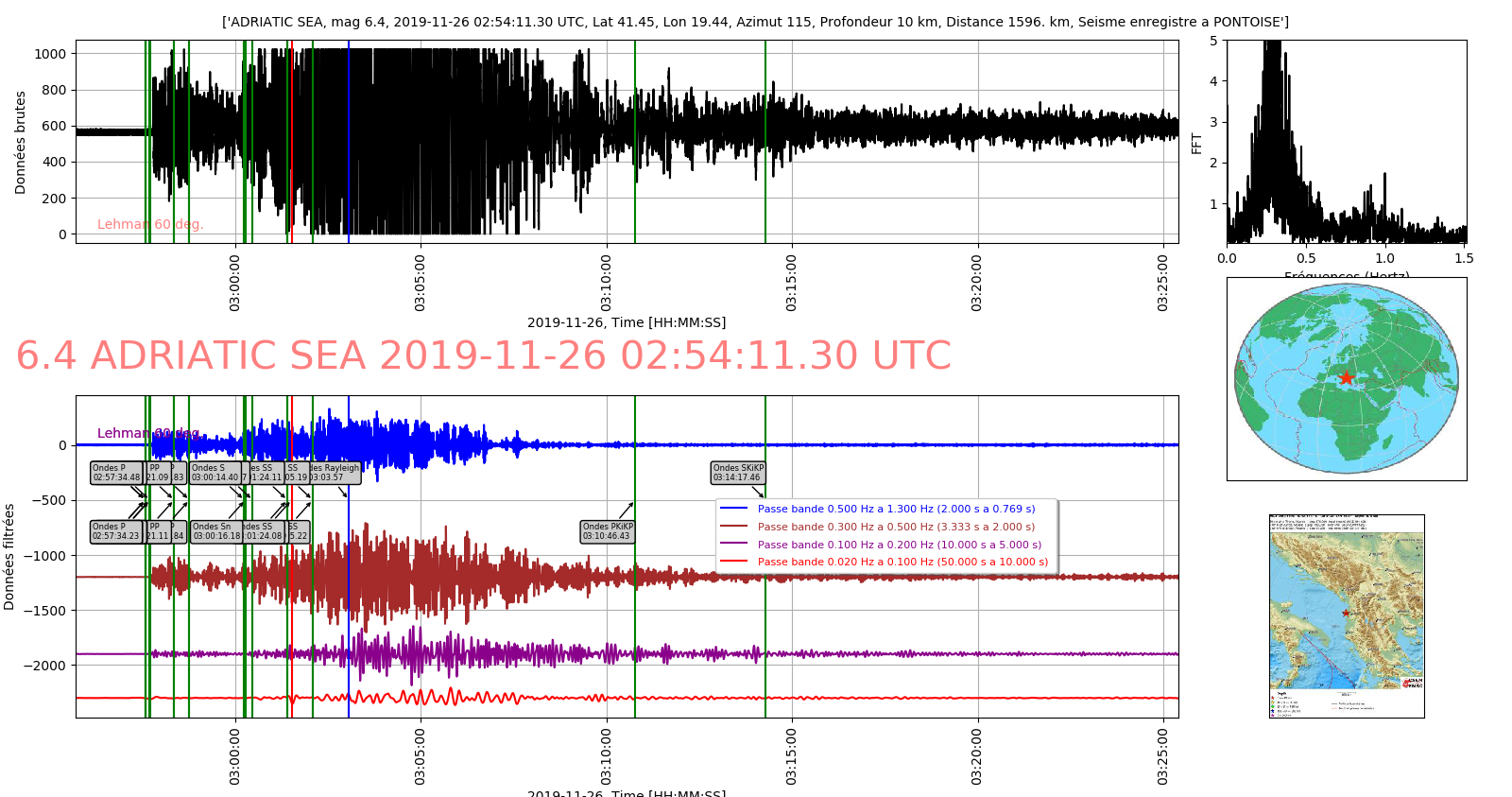Click the red star on the regional map
The image size is (1512, 797).
(1346, 614)
